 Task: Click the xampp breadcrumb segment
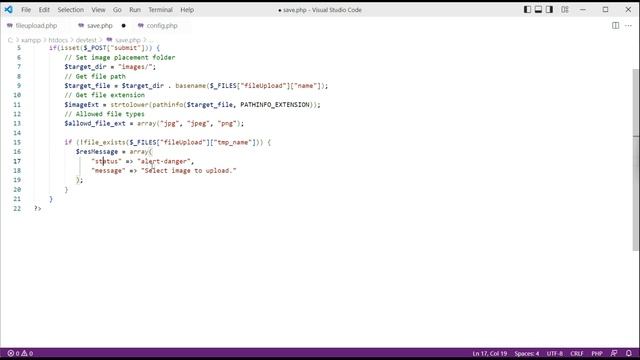click(x=31, y=40)
